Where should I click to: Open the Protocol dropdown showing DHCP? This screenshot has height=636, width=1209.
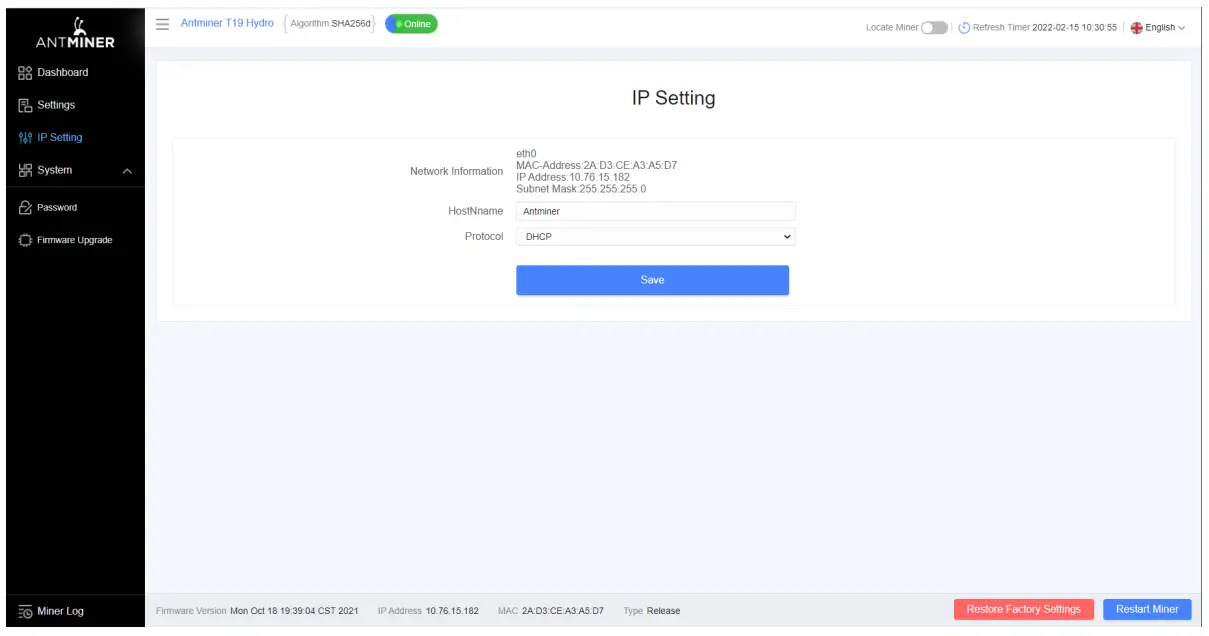click(x=655, y=236)
